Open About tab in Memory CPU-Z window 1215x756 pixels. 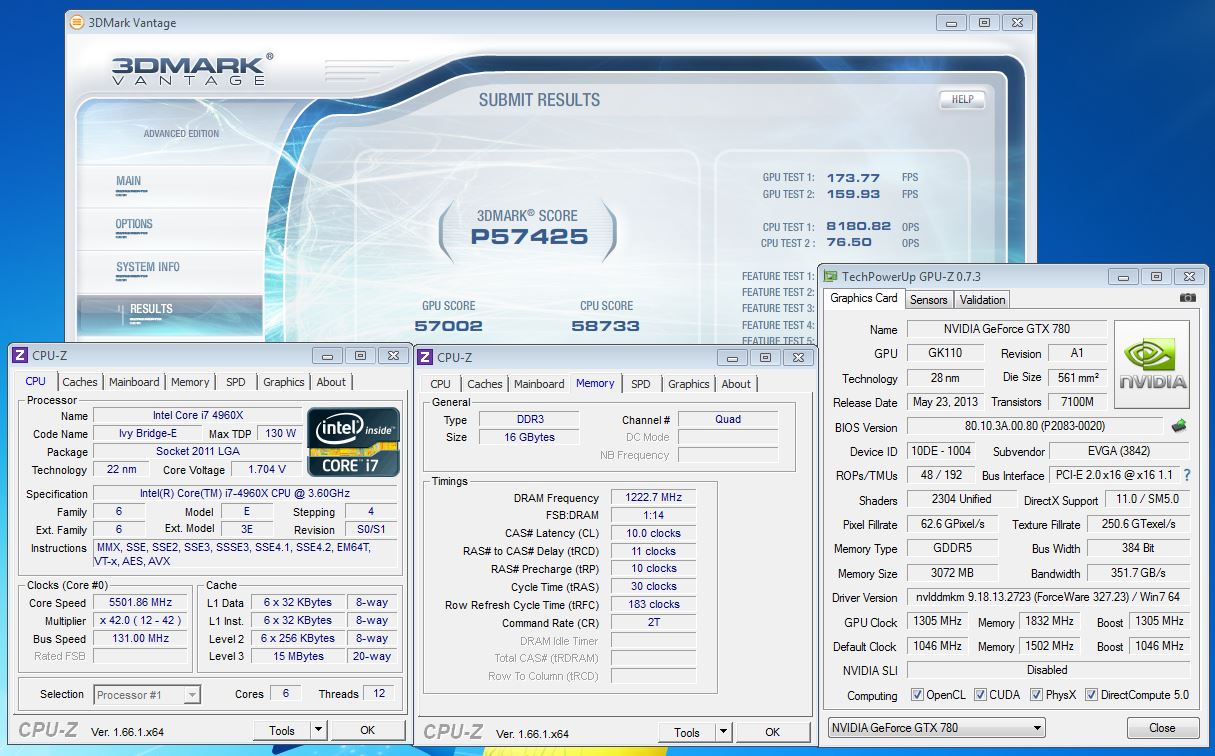[x=736, y=384]
